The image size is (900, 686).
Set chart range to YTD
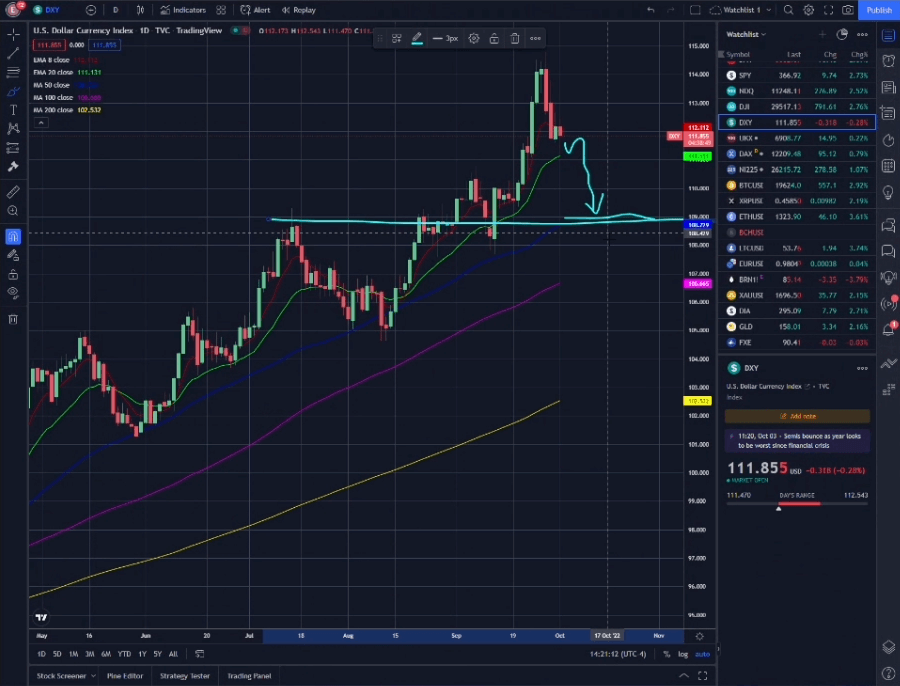(x=124, y=654)
